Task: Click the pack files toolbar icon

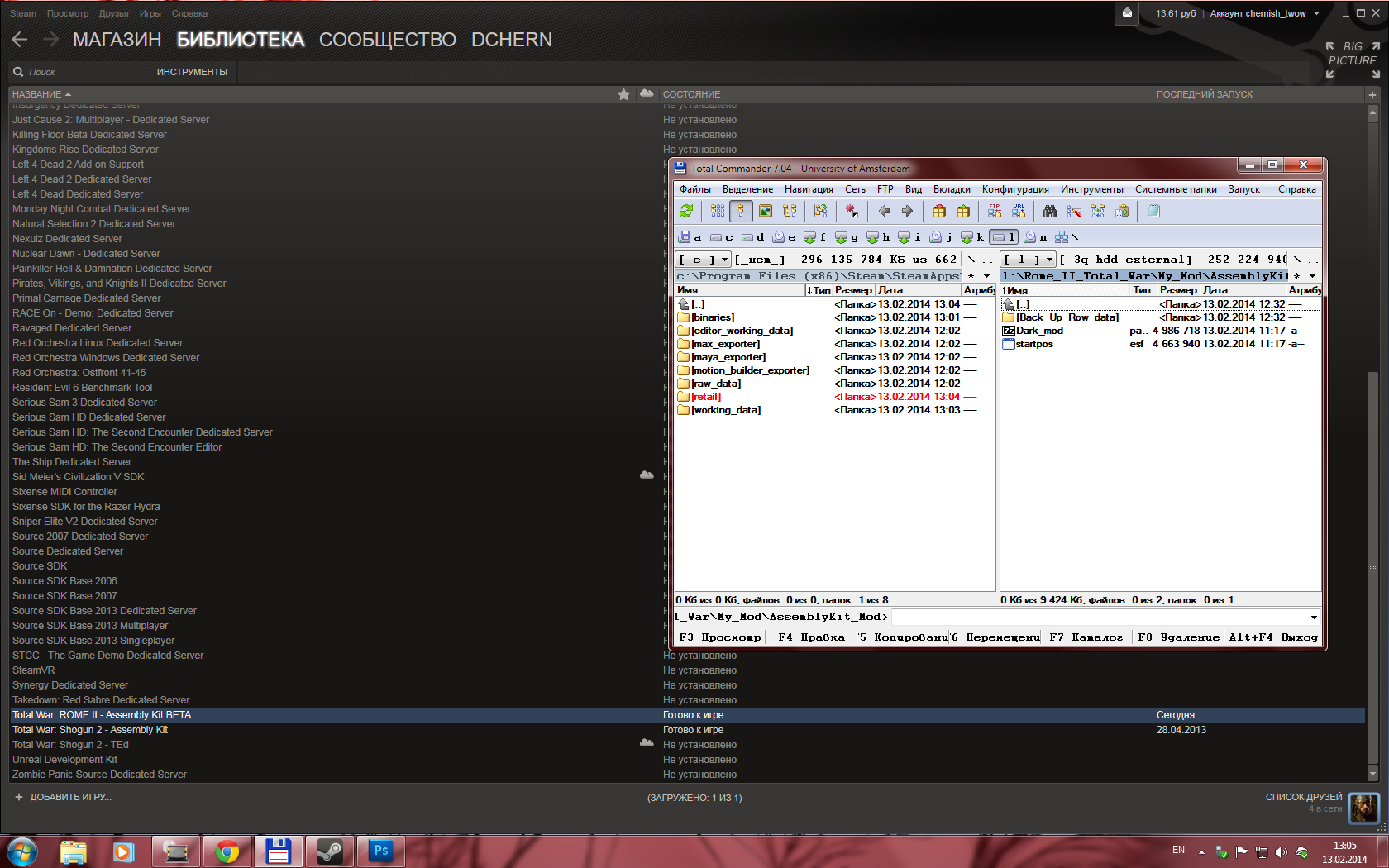Action: click(939, 212)
